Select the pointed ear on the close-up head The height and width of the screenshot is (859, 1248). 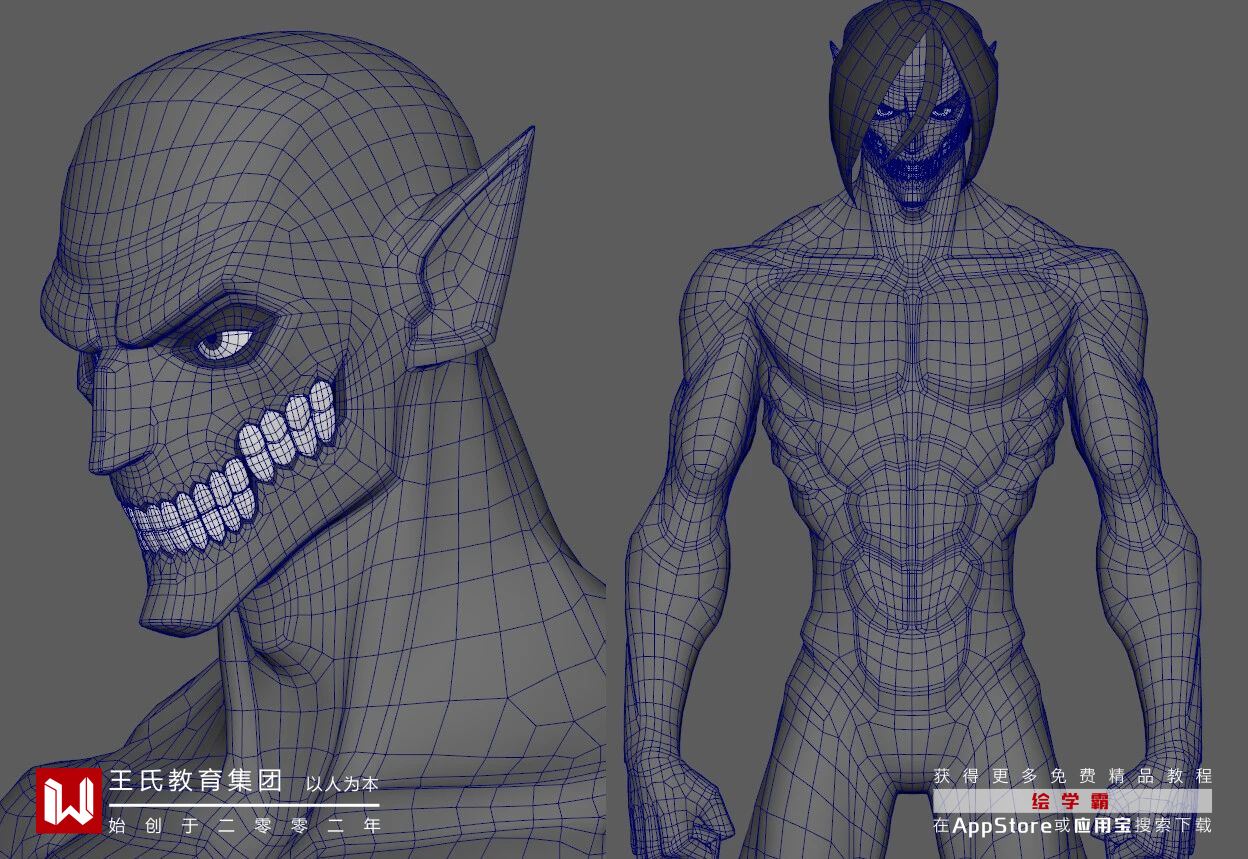(x=470, y=250)
